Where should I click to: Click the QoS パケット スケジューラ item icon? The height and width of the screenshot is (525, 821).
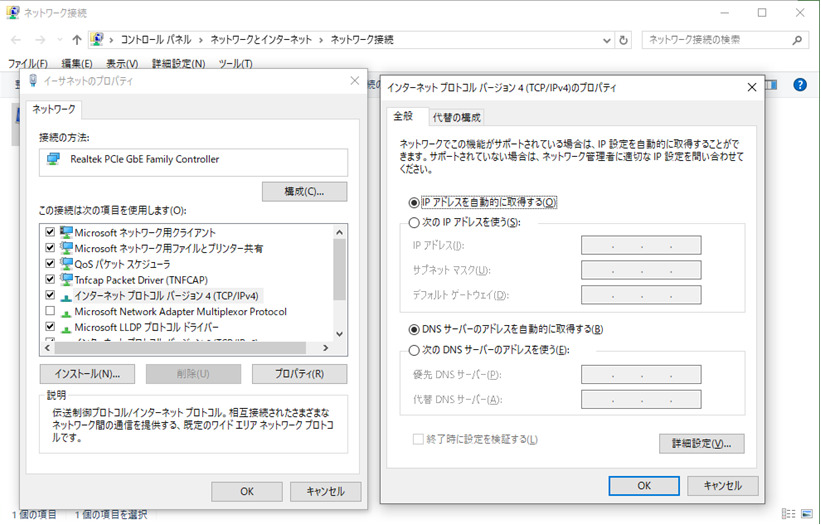pos(66,263)
